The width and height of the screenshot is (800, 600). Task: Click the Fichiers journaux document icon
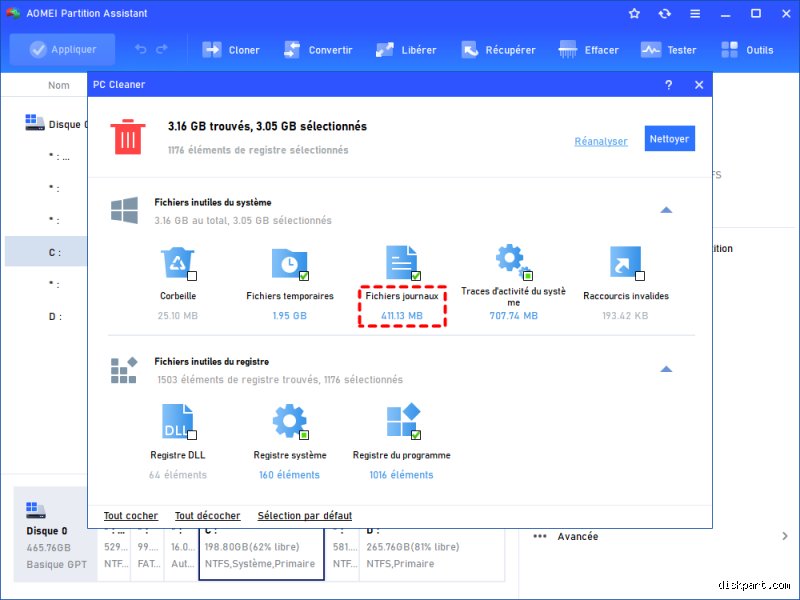(401, 262)
